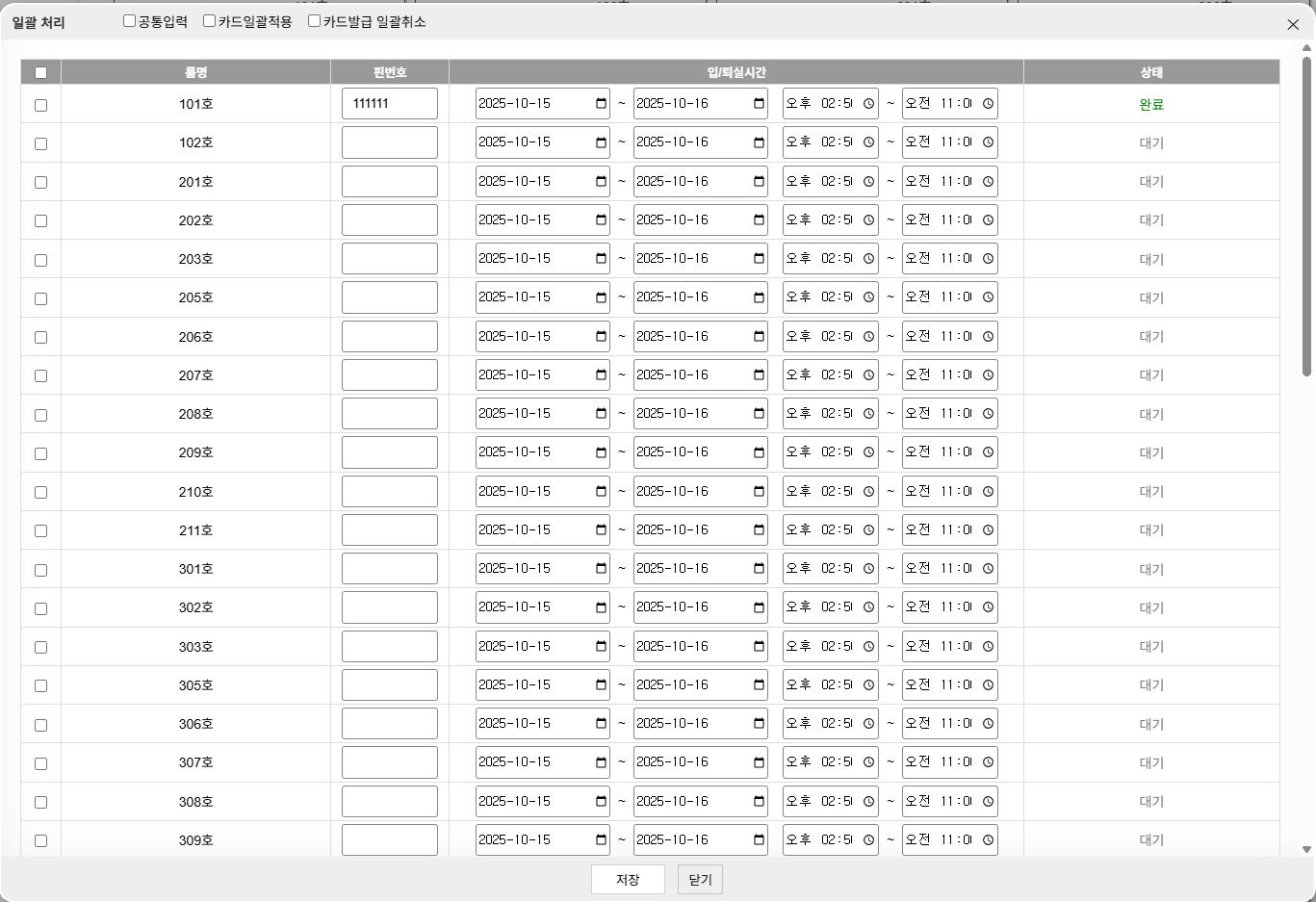The height and width of the screenshot is (902, 1316).
Task: Open calendar picker for 203호 check-out date
Action: click(759, 259)
